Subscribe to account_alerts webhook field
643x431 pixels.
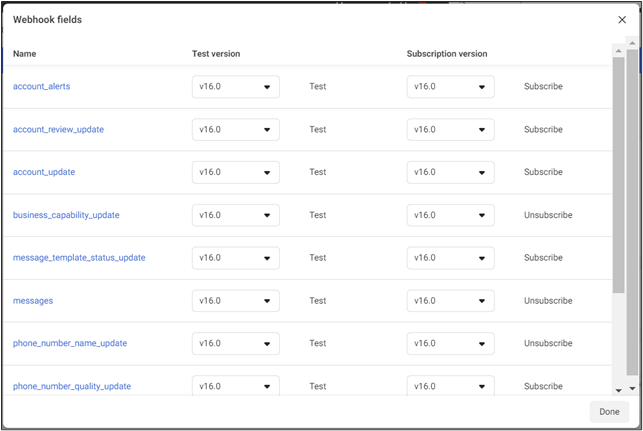(x=543, y=87)
